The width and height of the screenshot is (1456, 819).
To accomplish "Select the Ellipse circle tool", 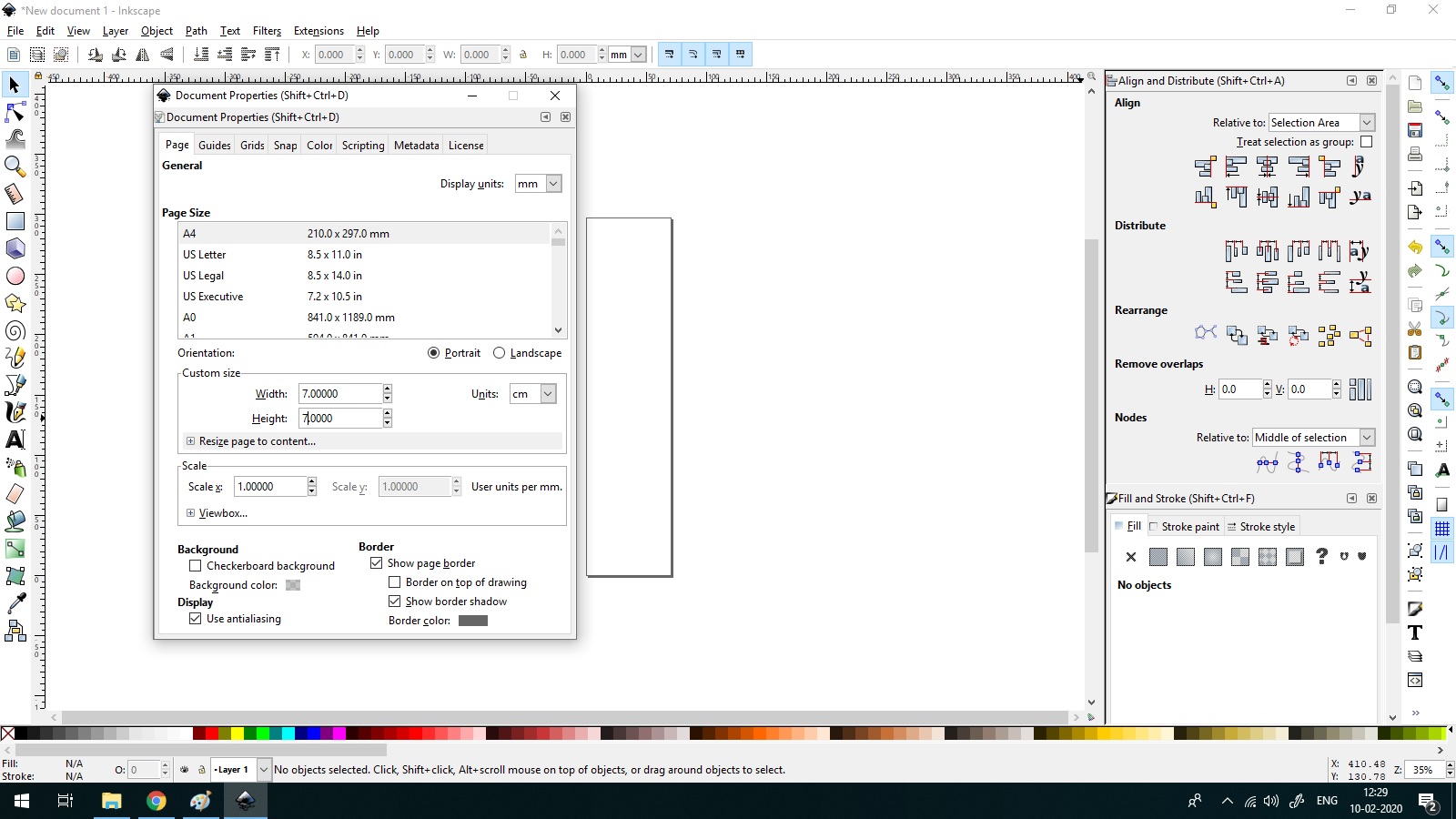I will (x=15, y=276).
